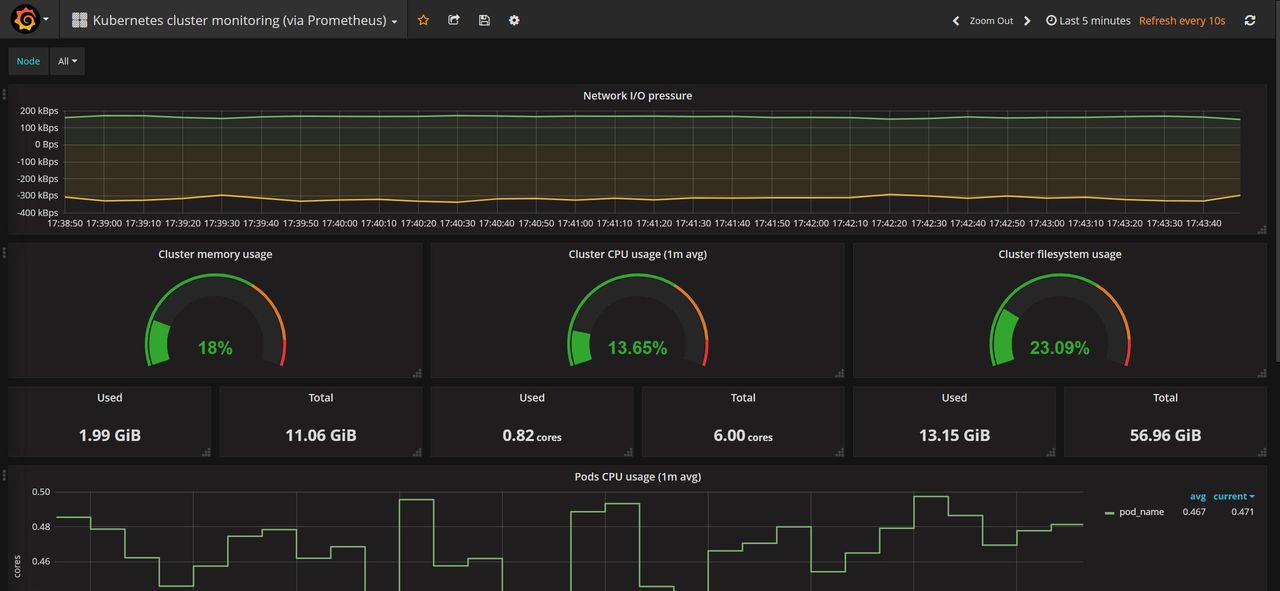Click the share dashboard icon

click(x=454, y=20)
